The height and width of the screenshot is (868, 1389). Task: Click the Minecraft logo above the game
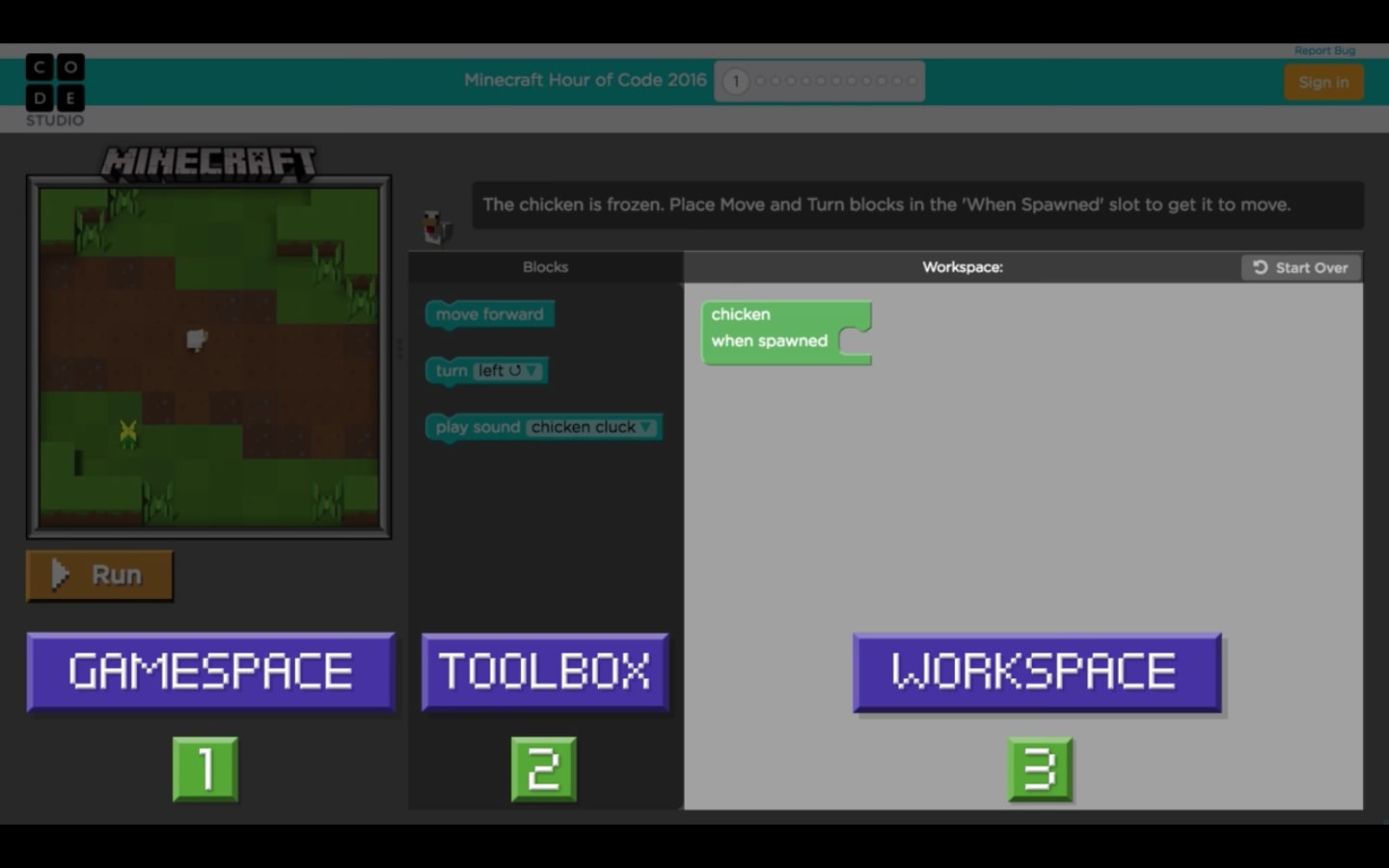coord(208,163)
